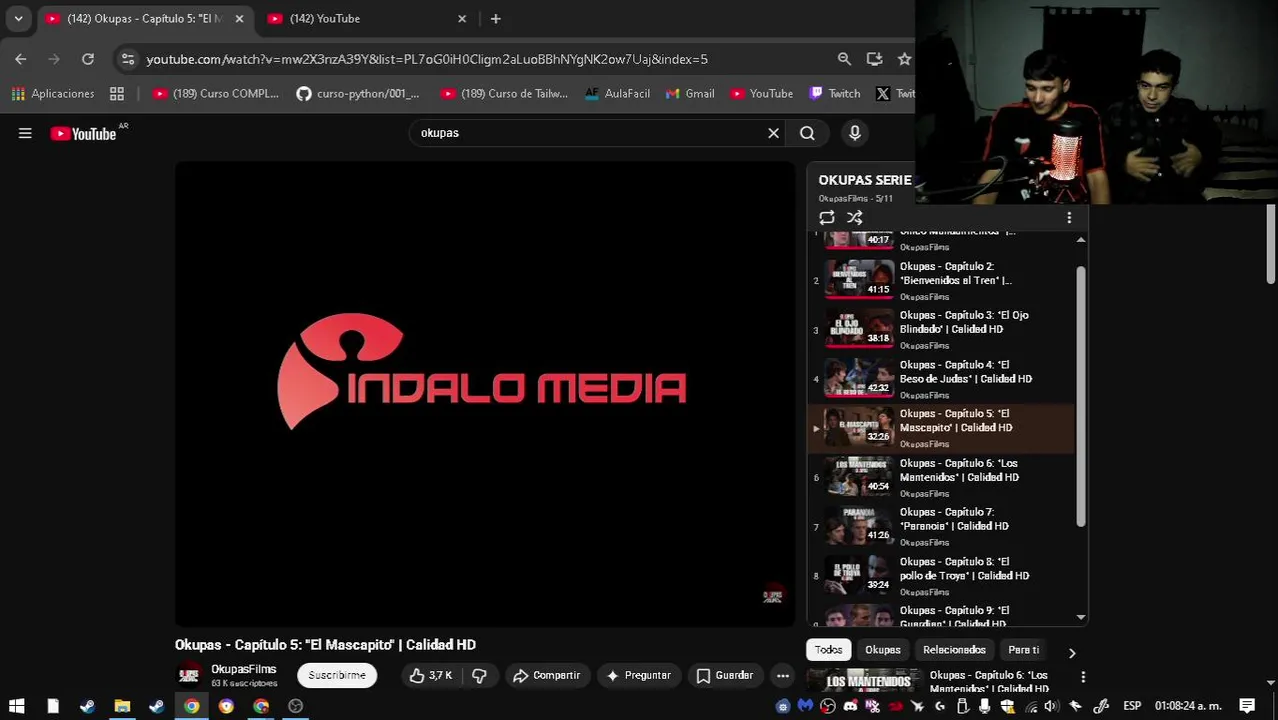Open the (189) Curso COMPL... bookmark
Screen dimensions: 1278x720
point(216,93)
